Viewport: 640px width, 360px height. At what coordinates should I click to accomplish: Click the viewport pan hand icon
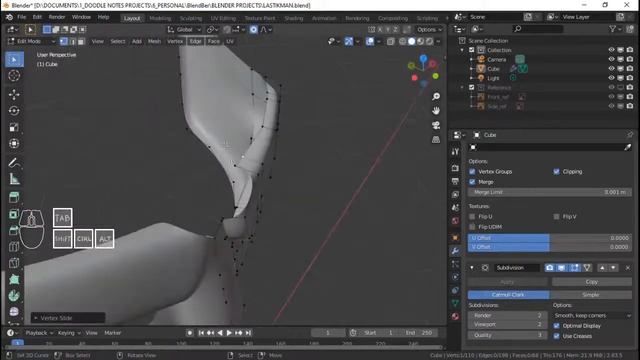point(436,111)
